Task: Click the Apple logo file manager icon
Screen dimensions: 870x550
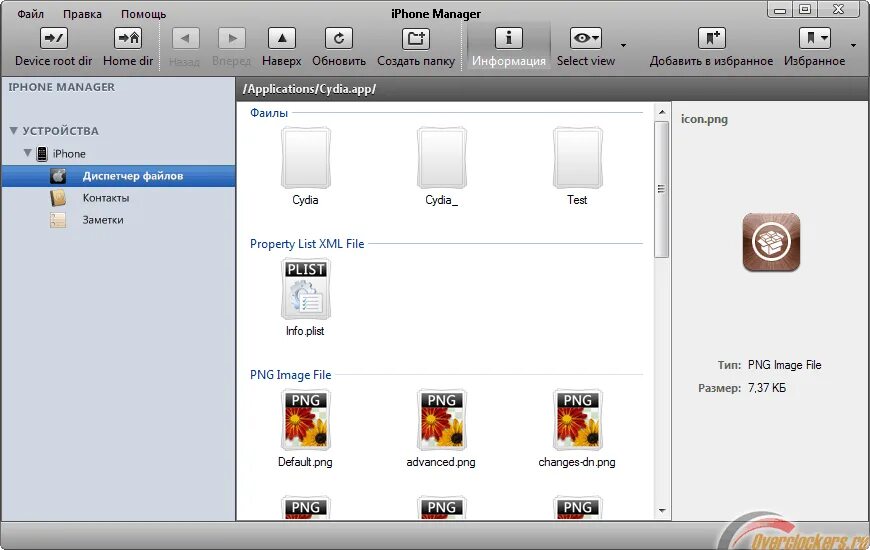Action: coord(58,176)
